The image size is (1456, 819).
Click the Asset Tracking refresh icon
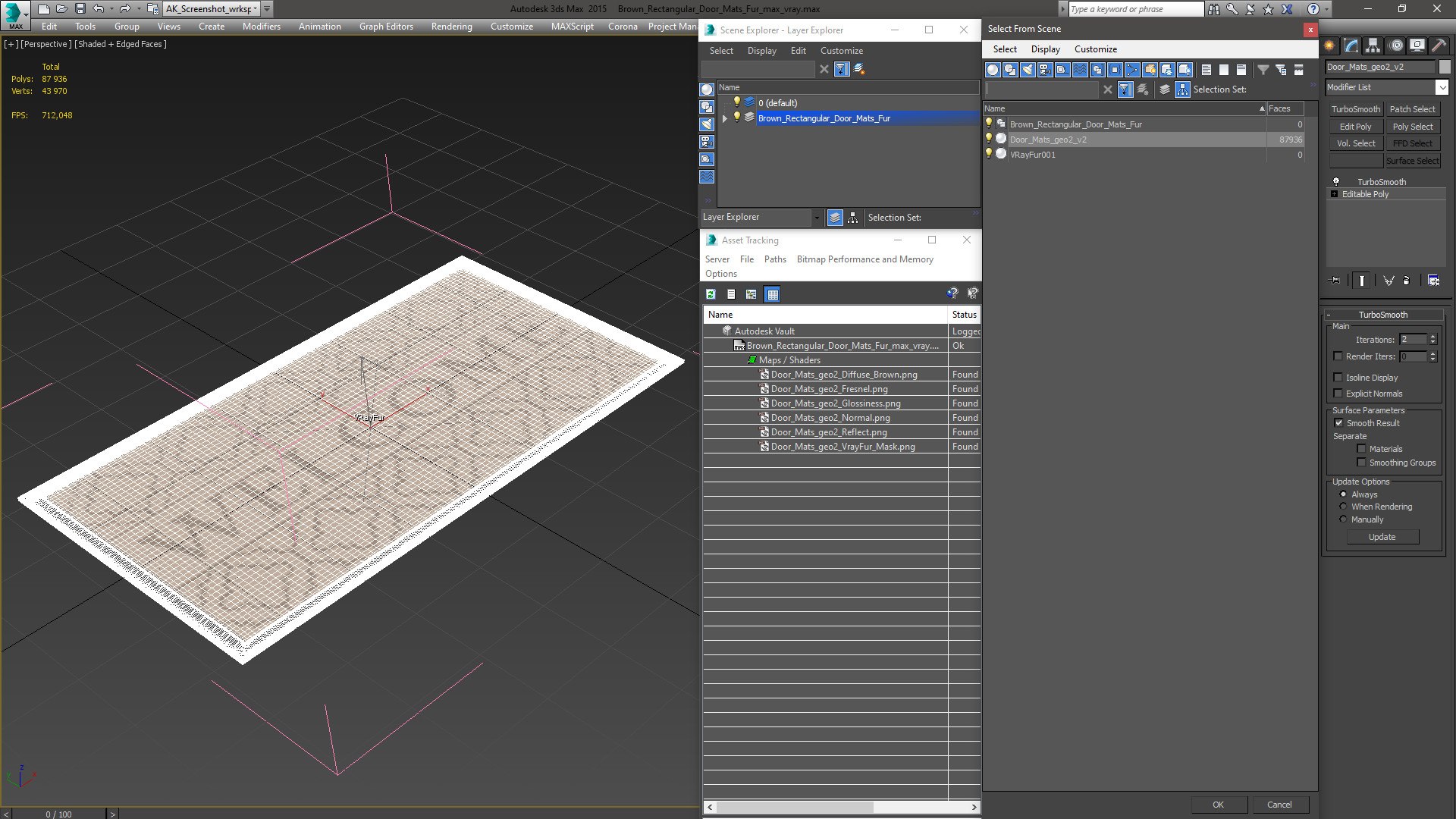pyautogui.click(x=711, y=294)
